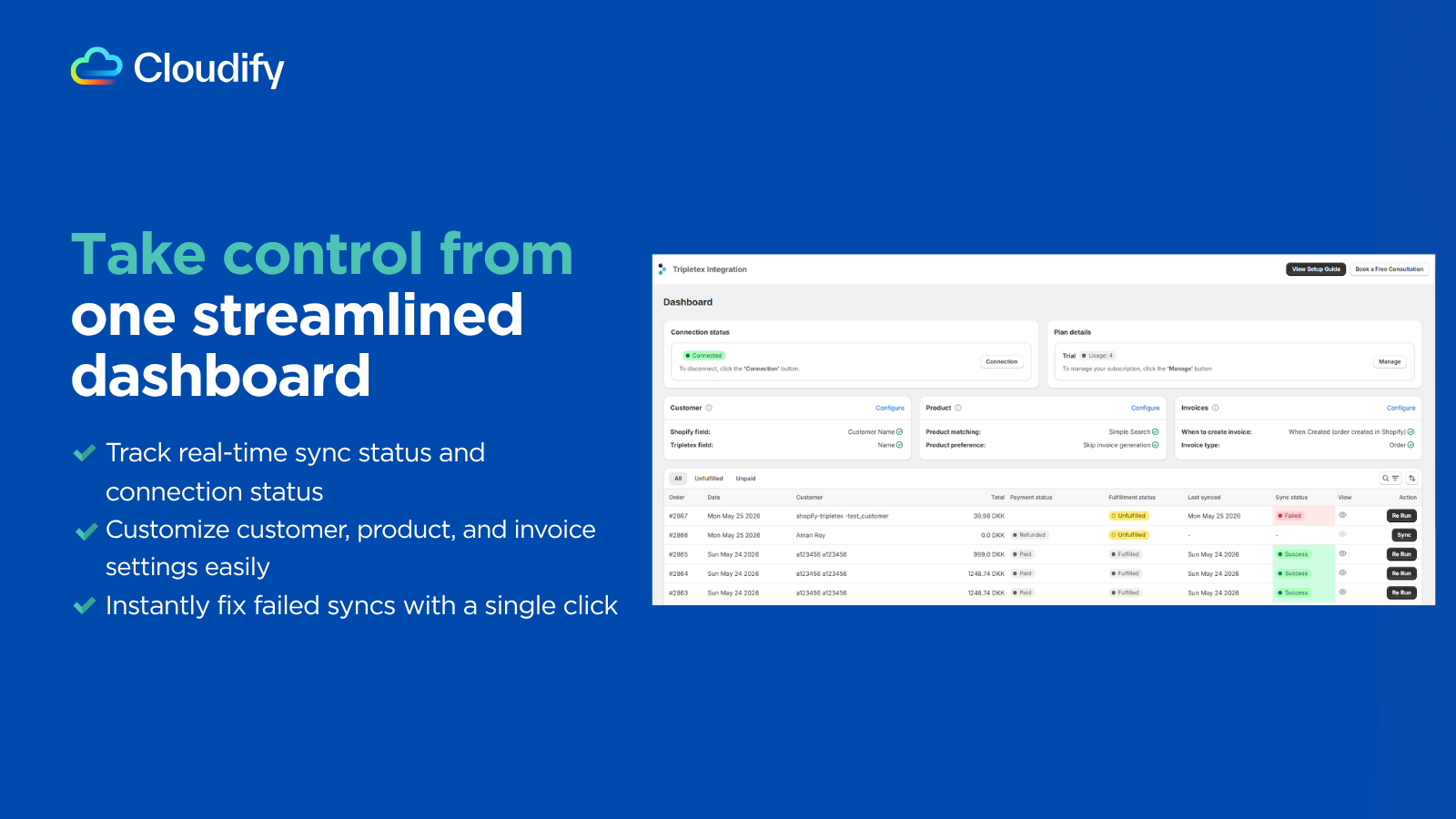View order #2864 using the eye icon
Viewport: 1456px width, 819px height.
[1342, 573]
